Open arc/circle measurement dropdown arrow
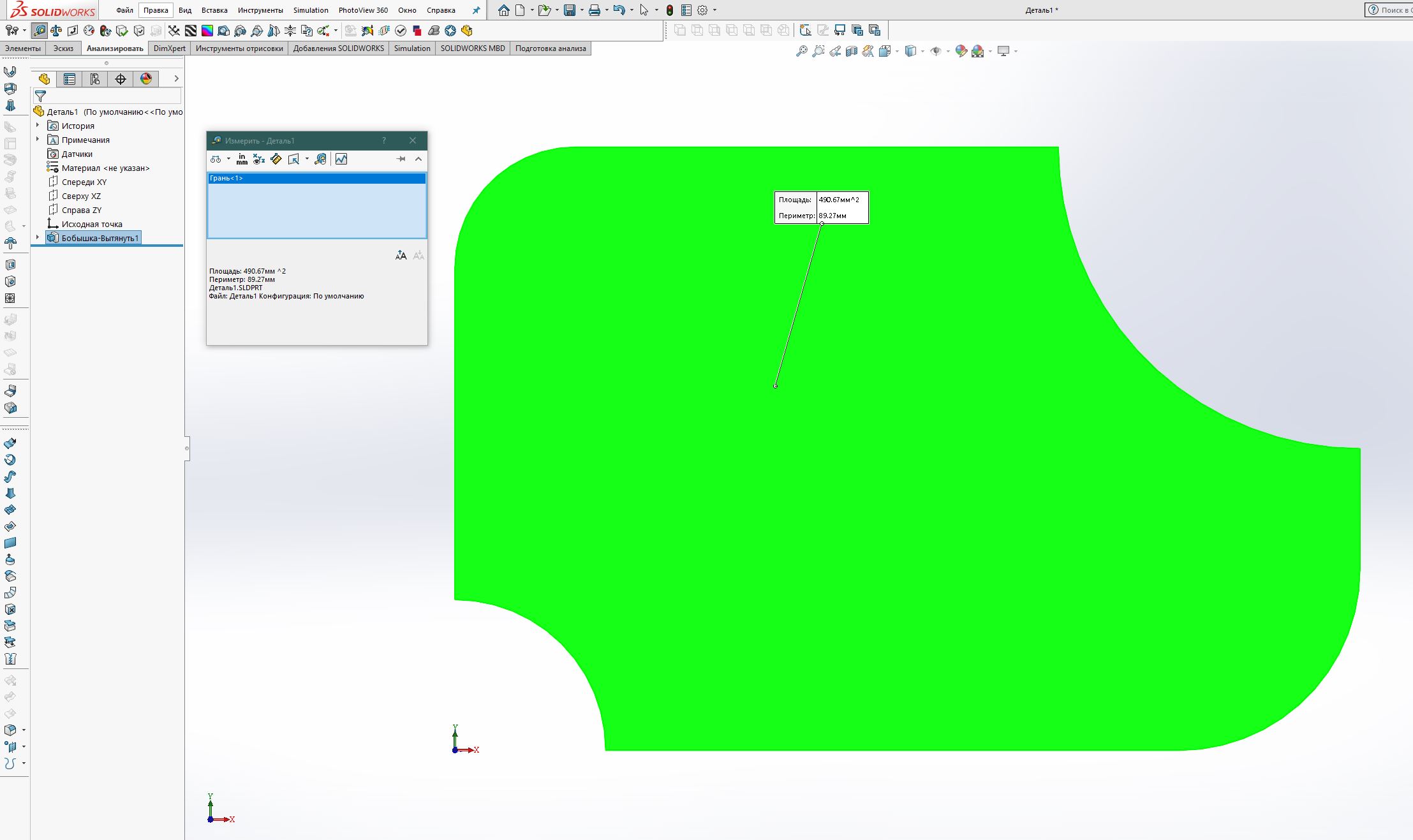 pos(228,159)
